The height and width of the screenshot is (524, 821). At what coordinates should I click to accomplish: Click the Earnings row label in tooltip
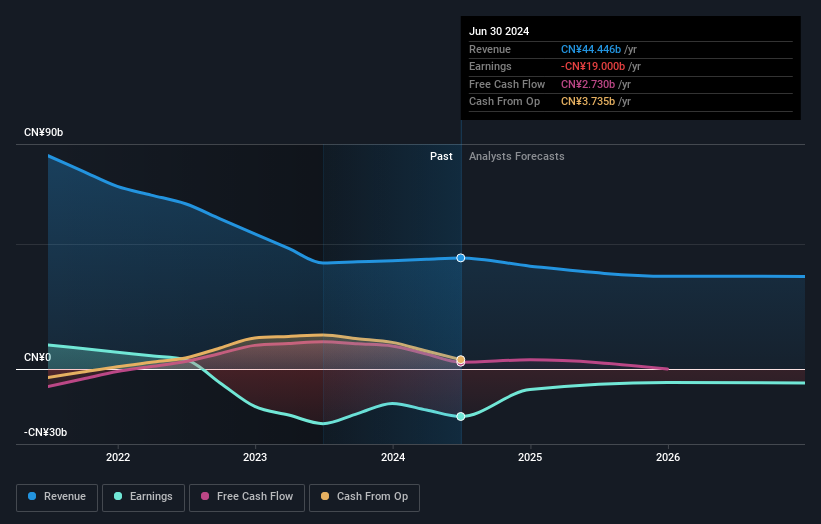tap(490, 66)
